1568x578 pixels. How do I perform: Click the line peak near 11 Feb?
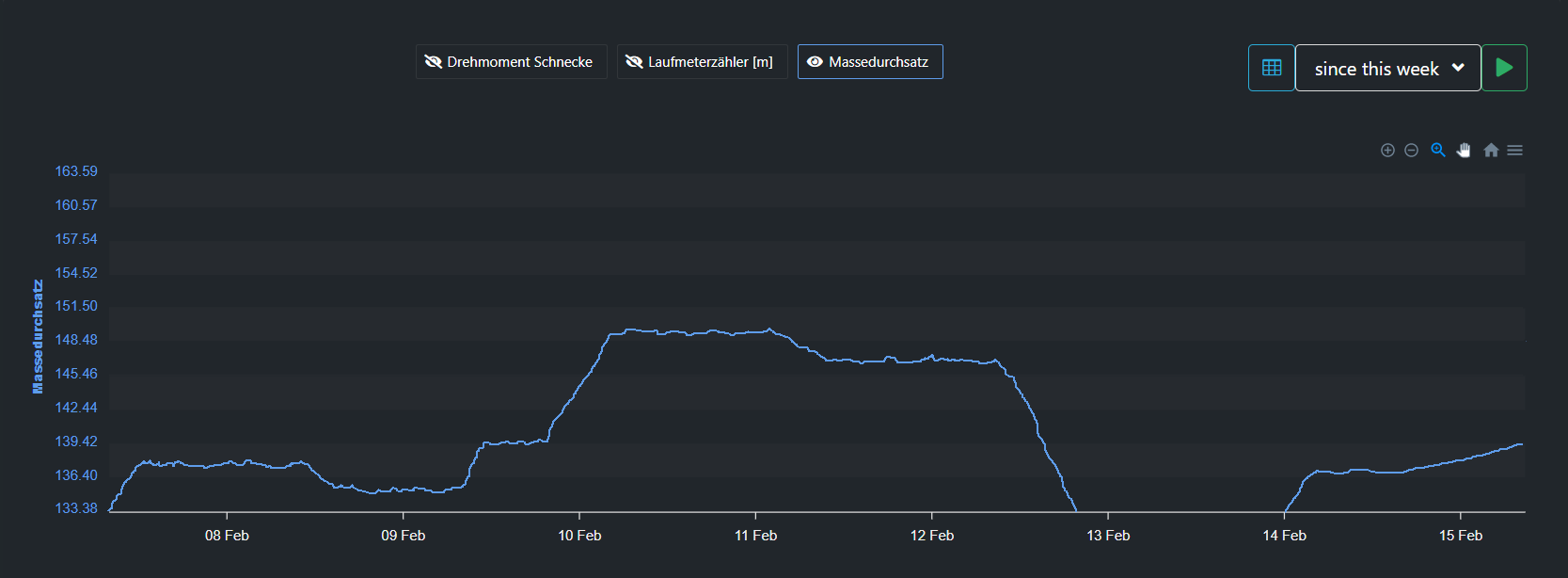click(x=769, y=329)
